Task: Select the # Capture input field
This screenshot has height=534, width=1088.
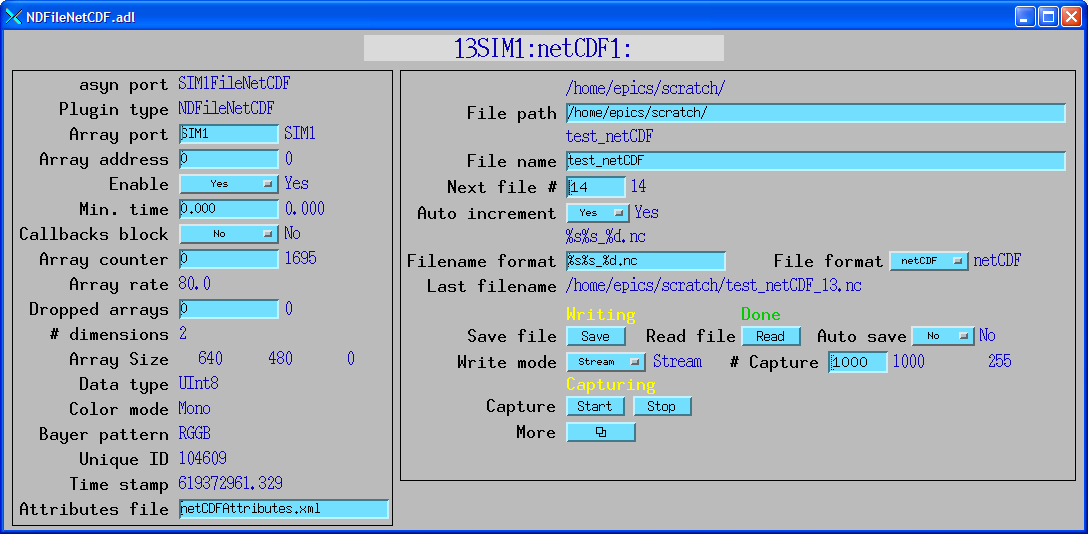Action: pyautogui.click(x=857, y=362)
